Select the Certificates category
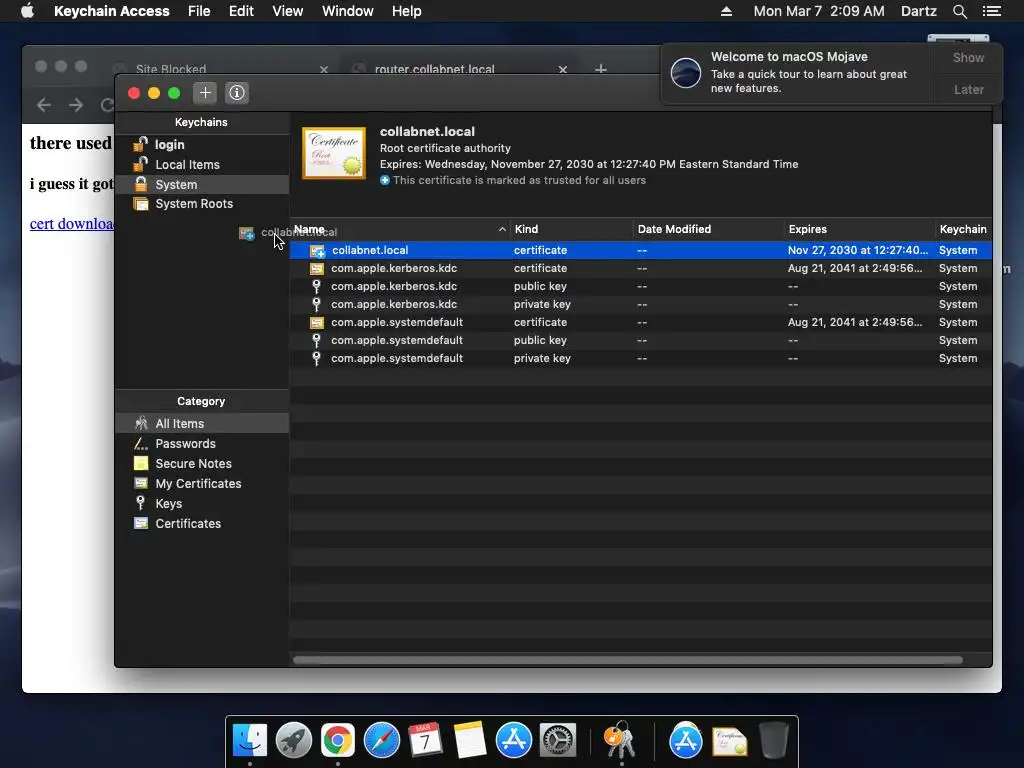This screenshot has height=768, width=1024. (202, 524)
